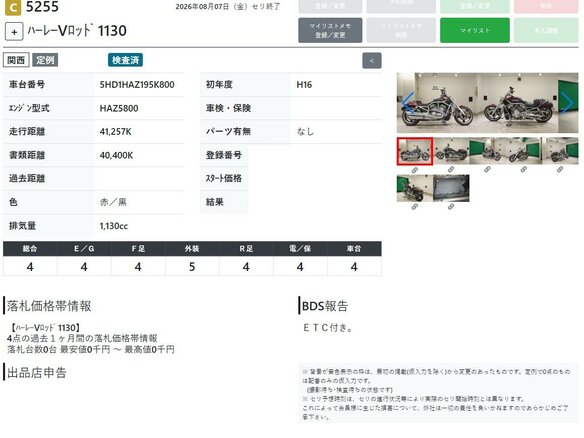
Task: Click the マイリストメモ 登録/変更 button
Action: 330,30
